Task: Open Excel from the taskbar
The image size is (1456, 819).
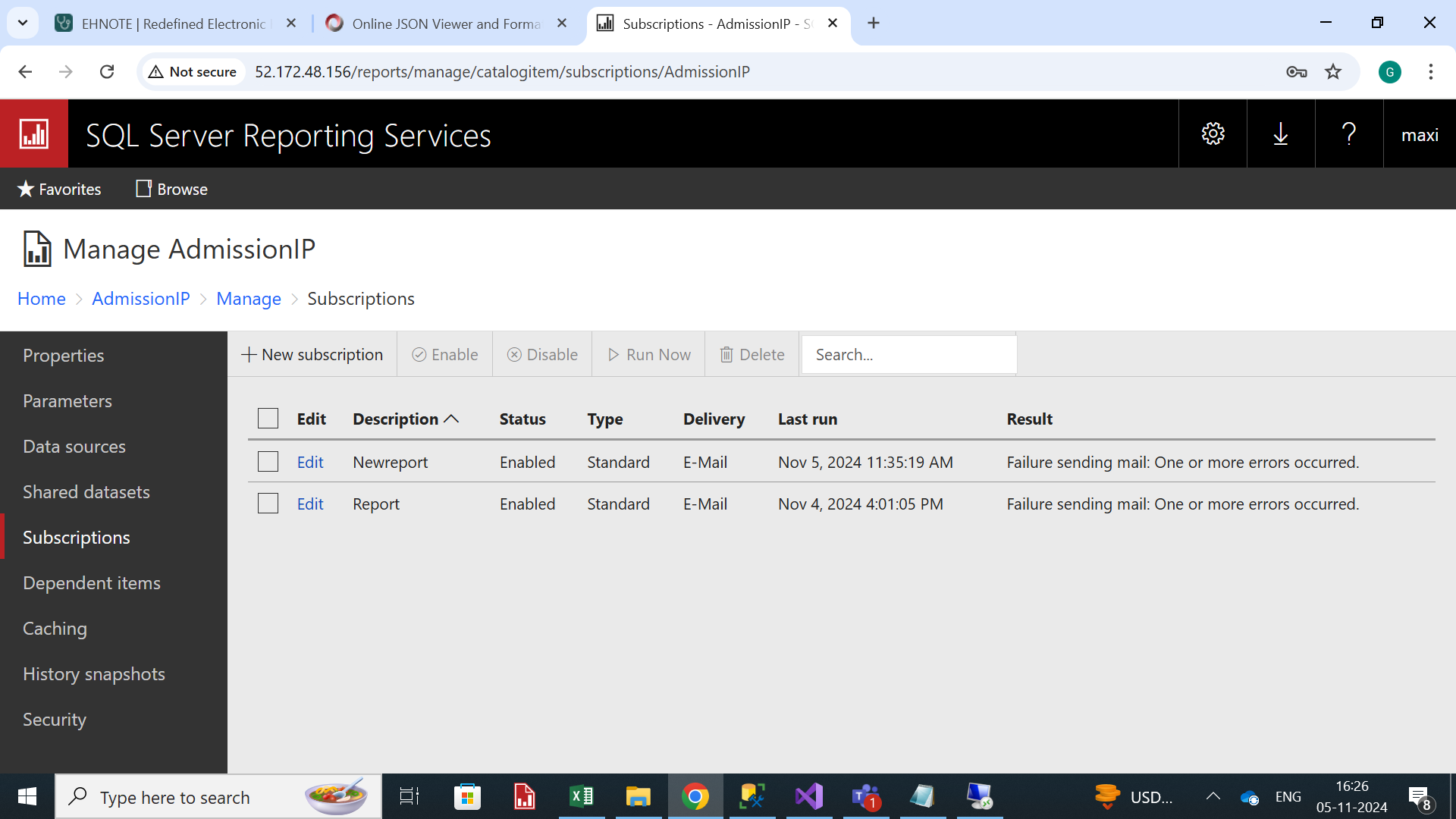Action: point(582,796)
